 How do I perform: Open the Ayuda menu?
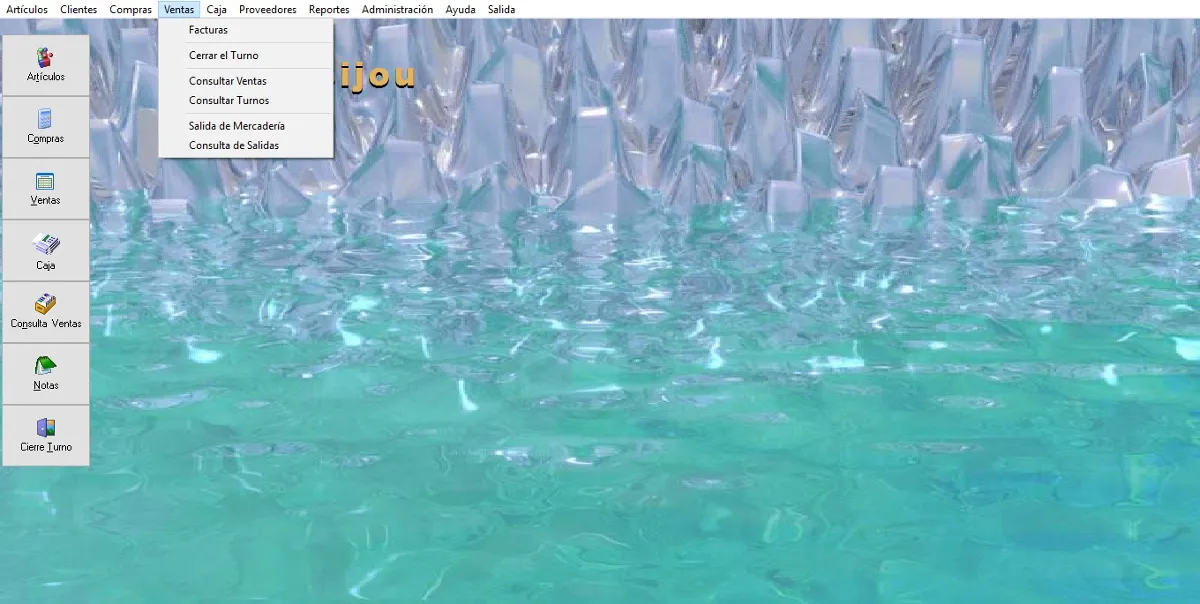[461, 9]
